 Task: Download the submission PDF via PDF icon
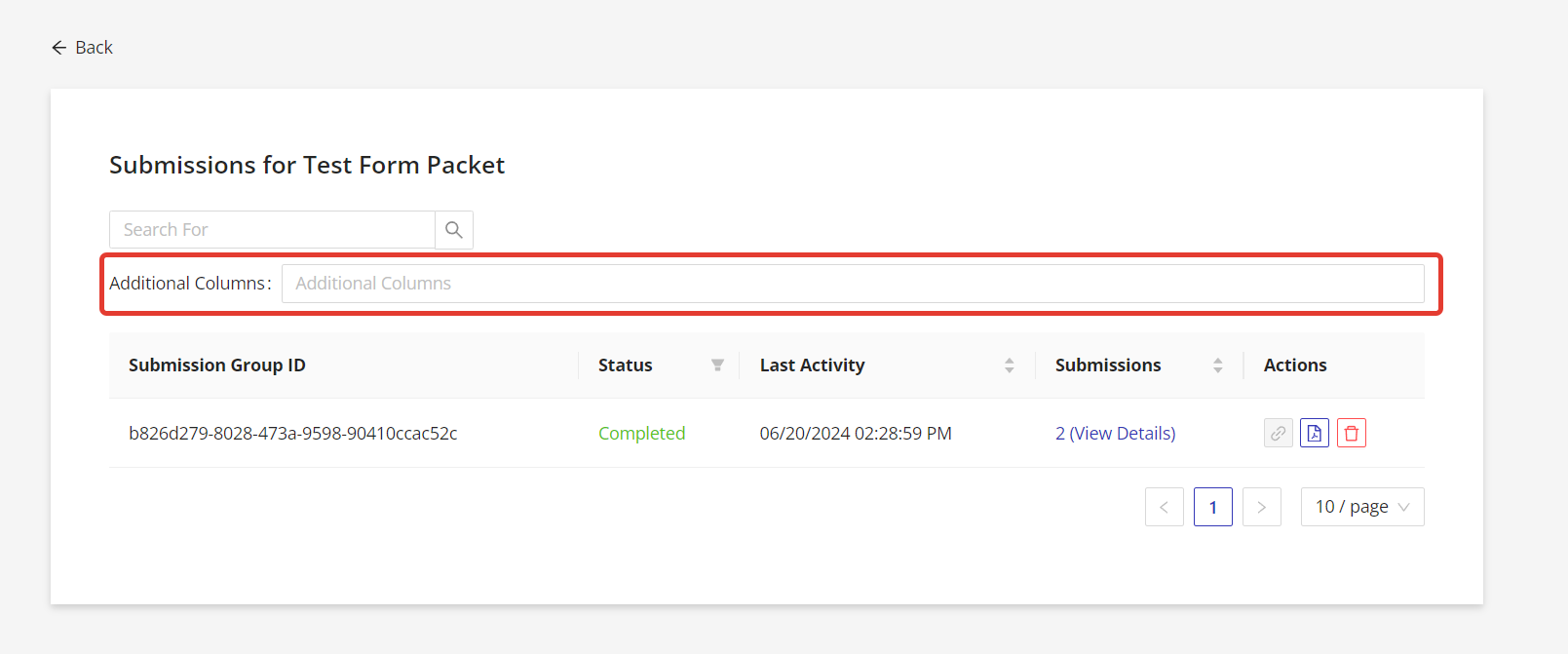click(1315, 433)
